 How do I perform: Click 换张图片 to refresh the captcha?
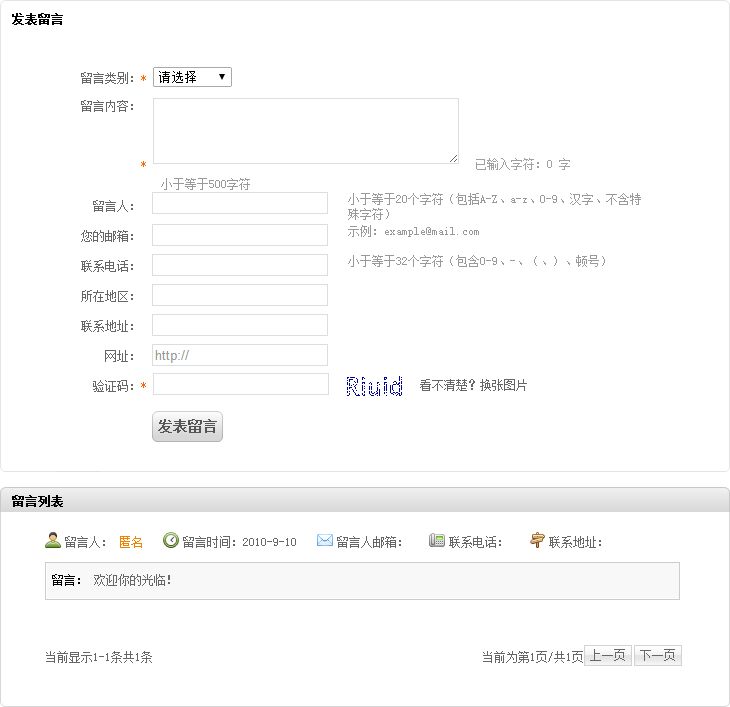503,386
